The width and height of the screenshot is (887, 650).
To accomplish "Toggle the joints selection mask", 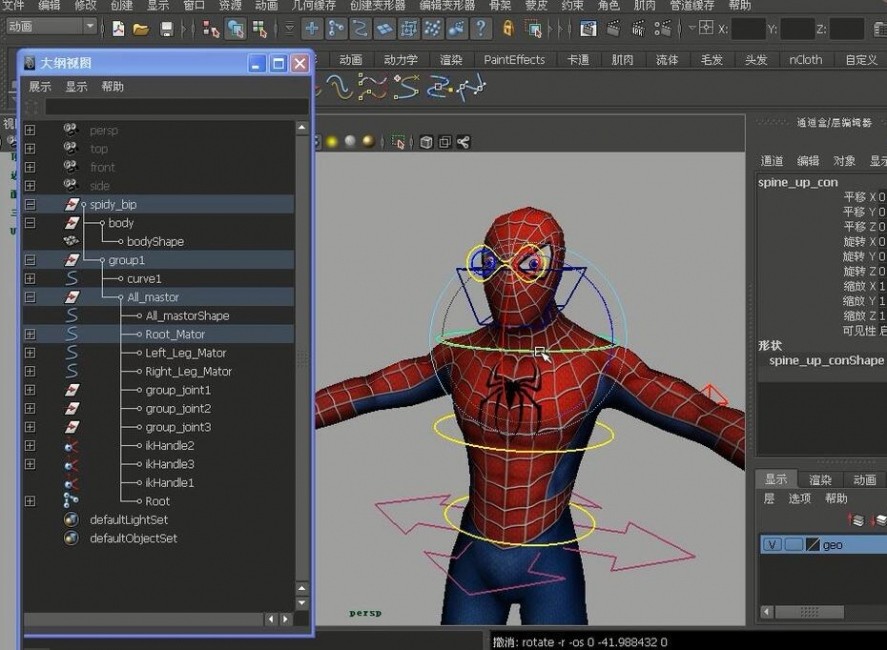I will 336,28.
